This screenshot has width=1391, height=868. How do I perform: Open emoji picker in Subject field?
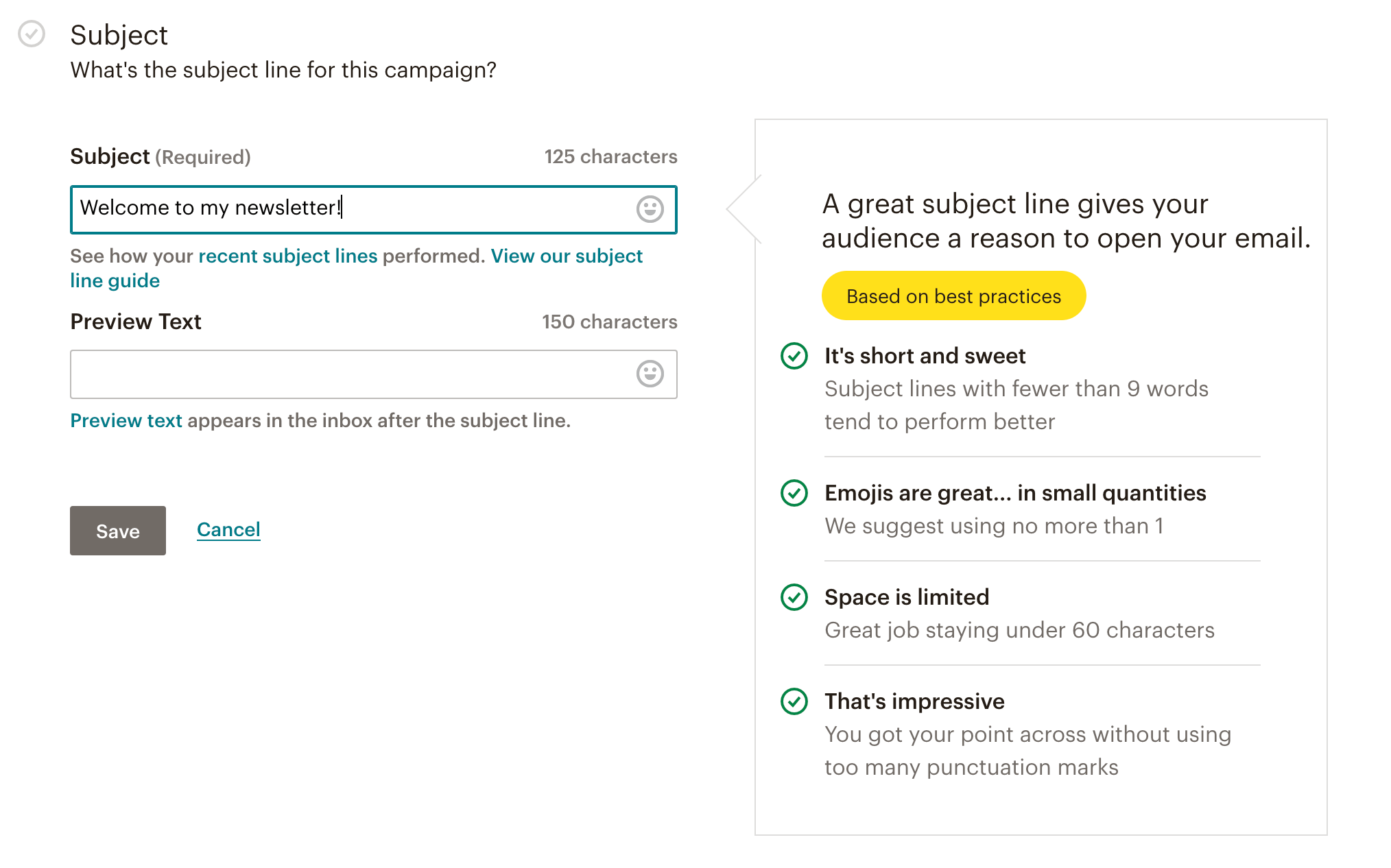tap(650, 209)
